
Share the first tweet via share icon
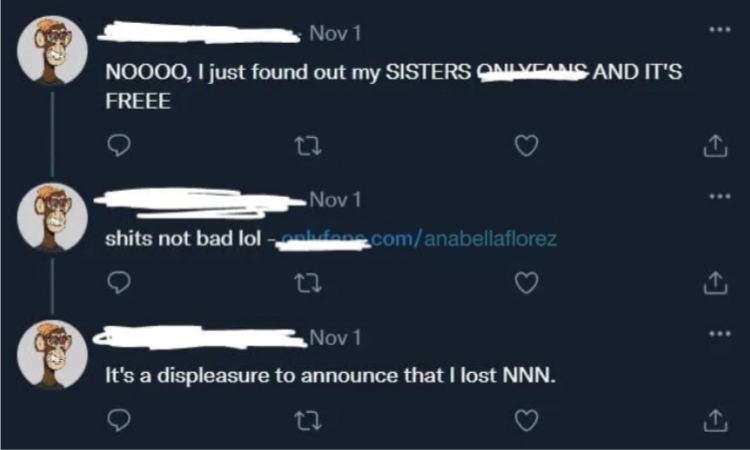click(x=715, y=146)
